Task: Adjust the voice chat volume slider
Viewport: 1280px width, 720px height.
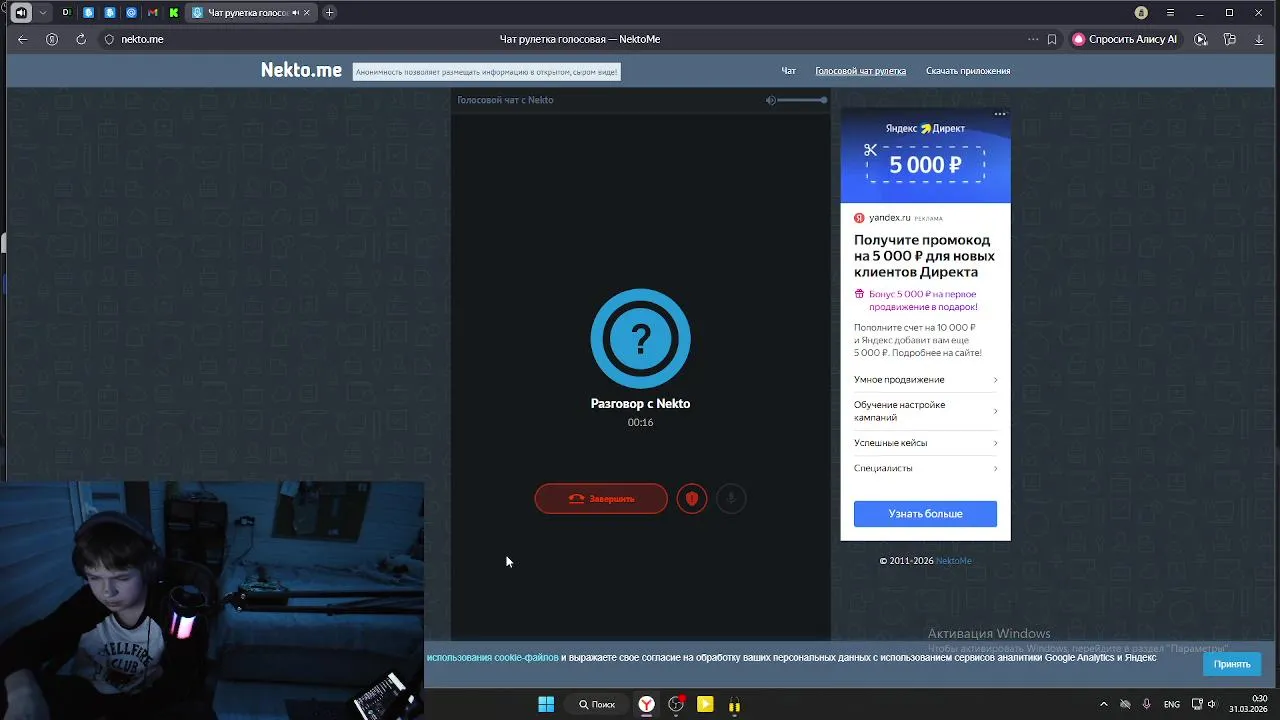Action: 802,100
